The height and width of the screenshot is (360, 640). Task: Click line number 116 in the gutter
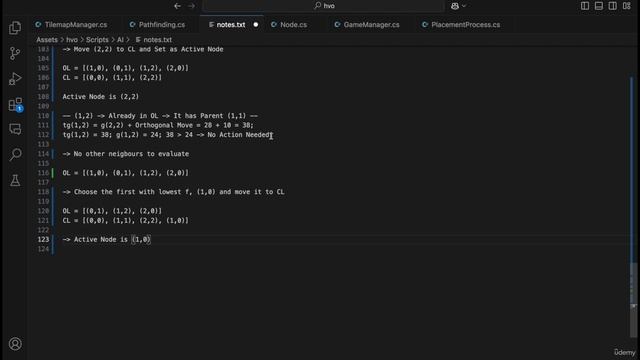point(43,173)
